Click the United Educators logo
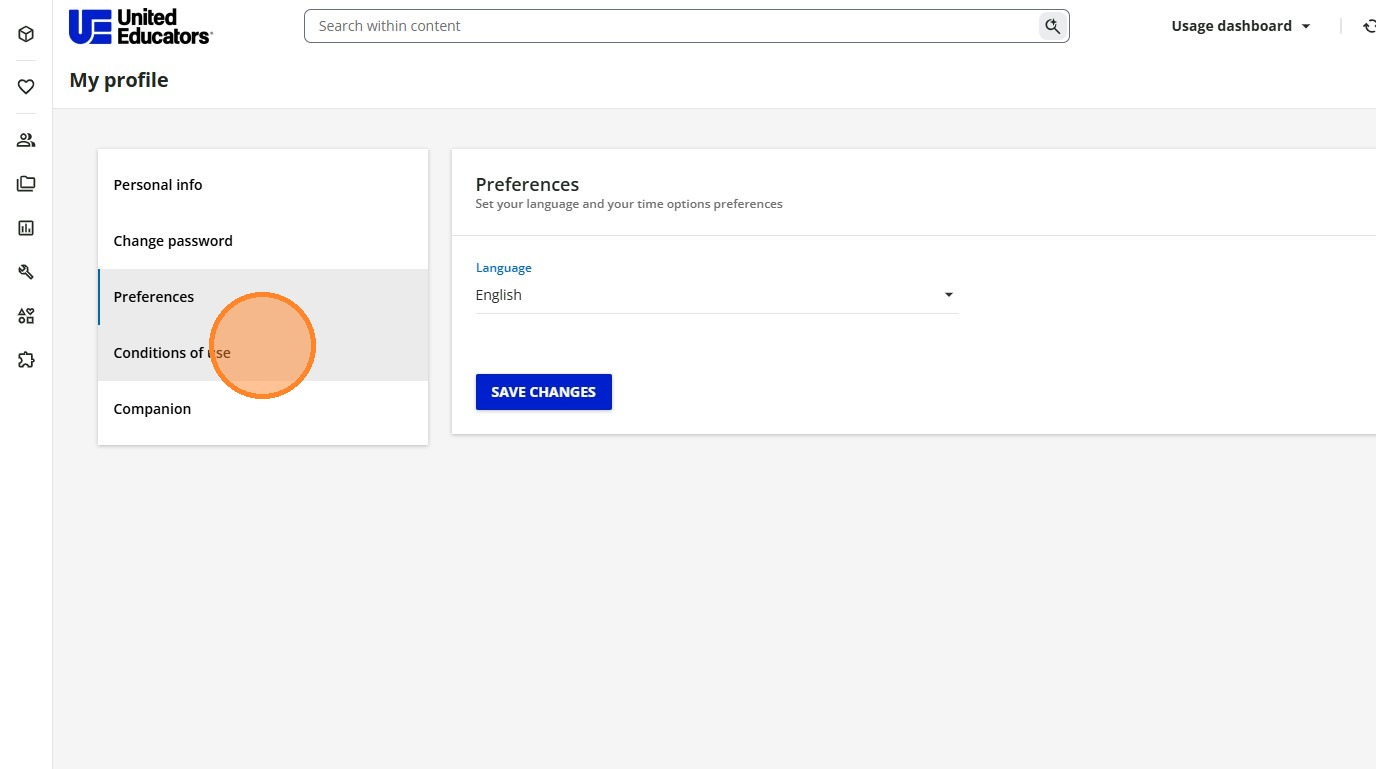Image resolution: width=1376 pixels, height=769 pixels. (140, 27)
